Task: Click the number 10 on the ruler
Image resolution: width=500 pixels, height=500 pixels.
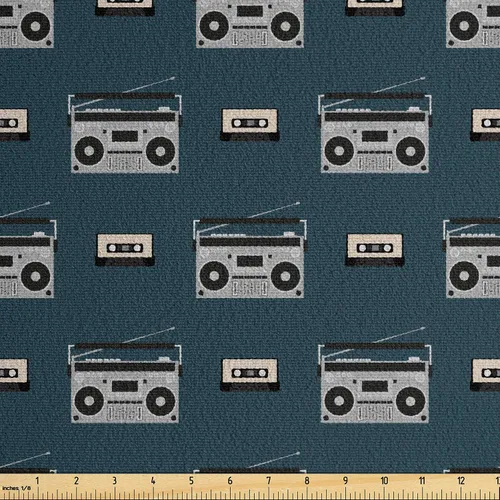Action: [384, 480]
